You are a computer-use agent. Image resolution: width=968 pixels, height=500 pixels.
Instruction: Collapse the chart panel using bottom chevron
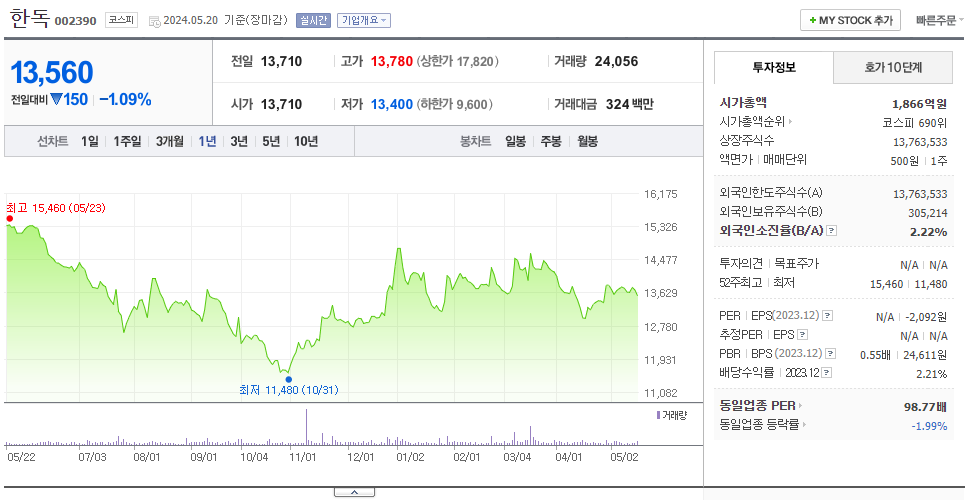pyautogui.click(x=354, y=492)
